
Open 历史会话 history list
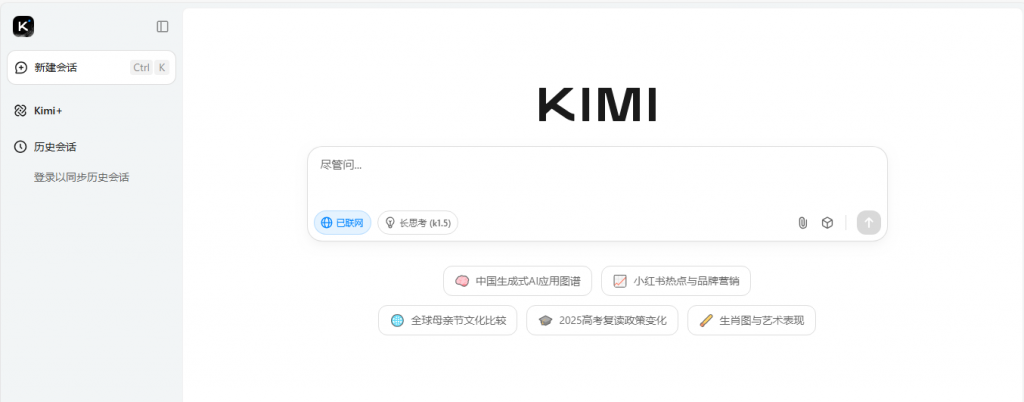tap(45, 147)
